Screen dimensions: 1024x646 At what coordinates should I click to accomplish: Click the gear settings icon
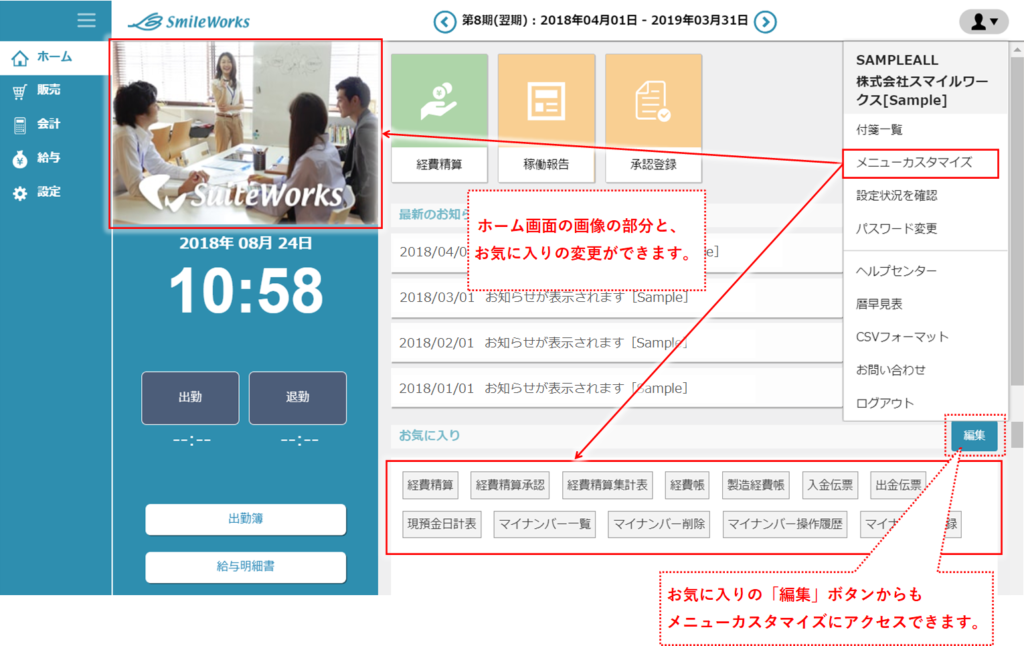coord(20,193)
